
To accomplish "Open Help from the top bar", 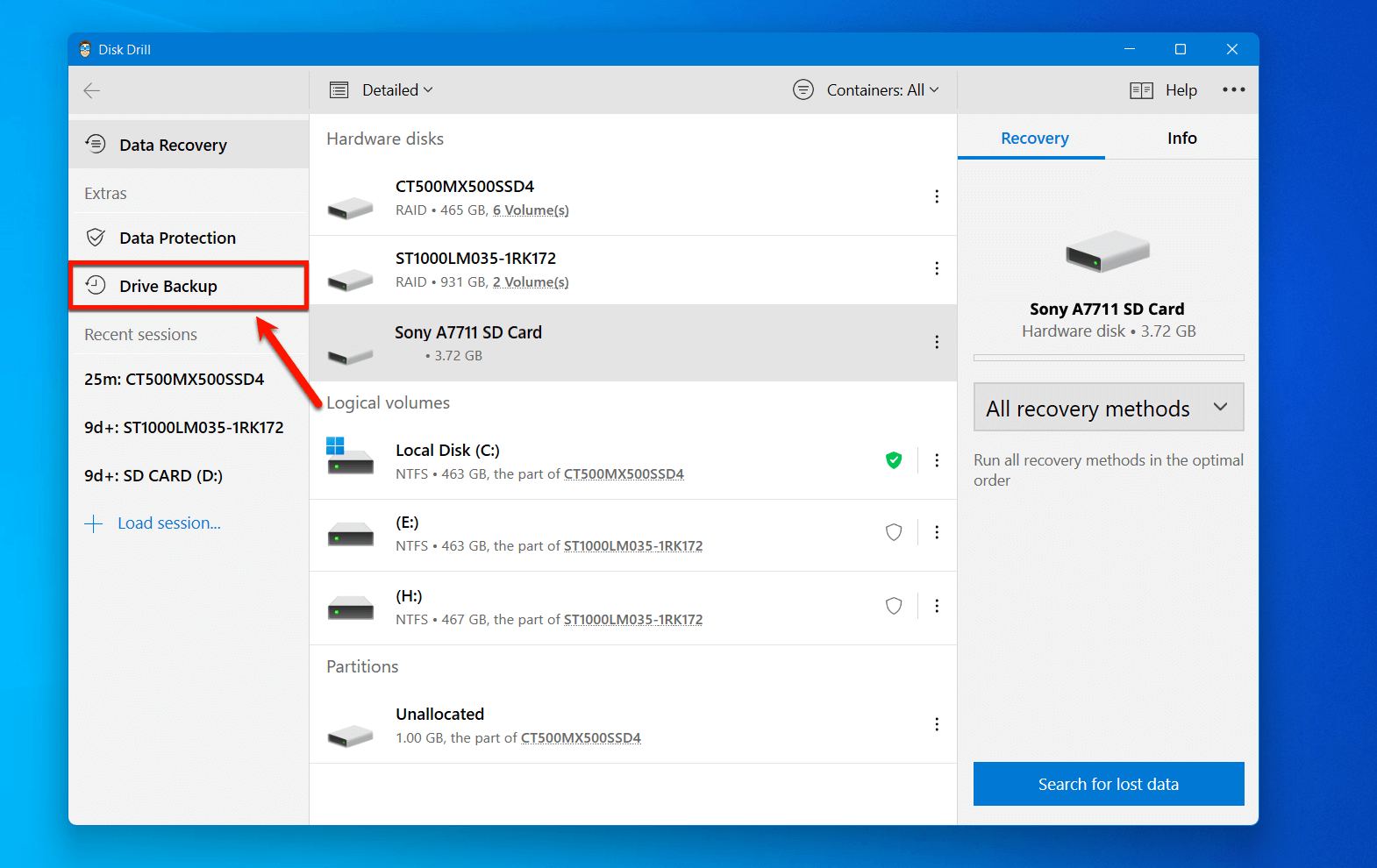I will (1181, 90).
